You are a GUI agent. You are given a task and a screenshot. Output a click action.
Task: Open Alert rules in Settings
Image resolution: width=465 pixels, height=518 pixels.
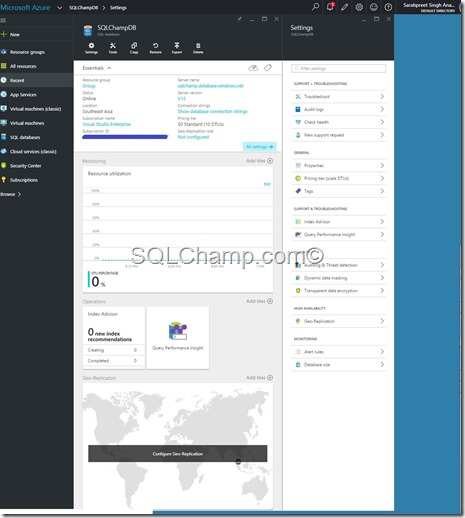tap(338, 352)
